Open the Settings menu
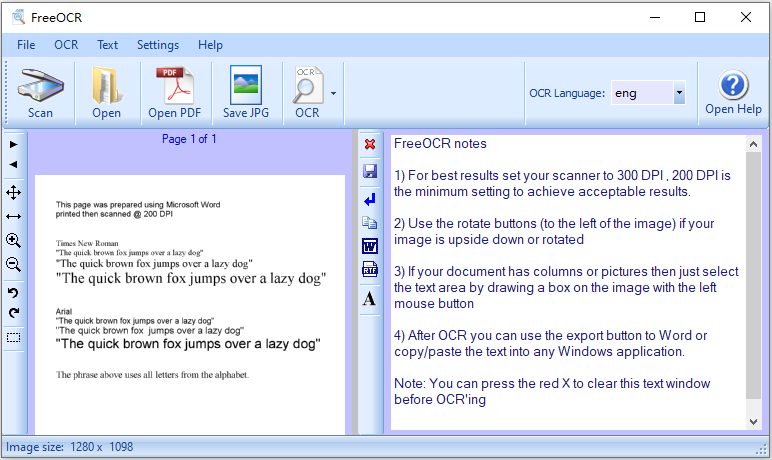Screen dimensions: 772x460 click(x=158, y=45)
